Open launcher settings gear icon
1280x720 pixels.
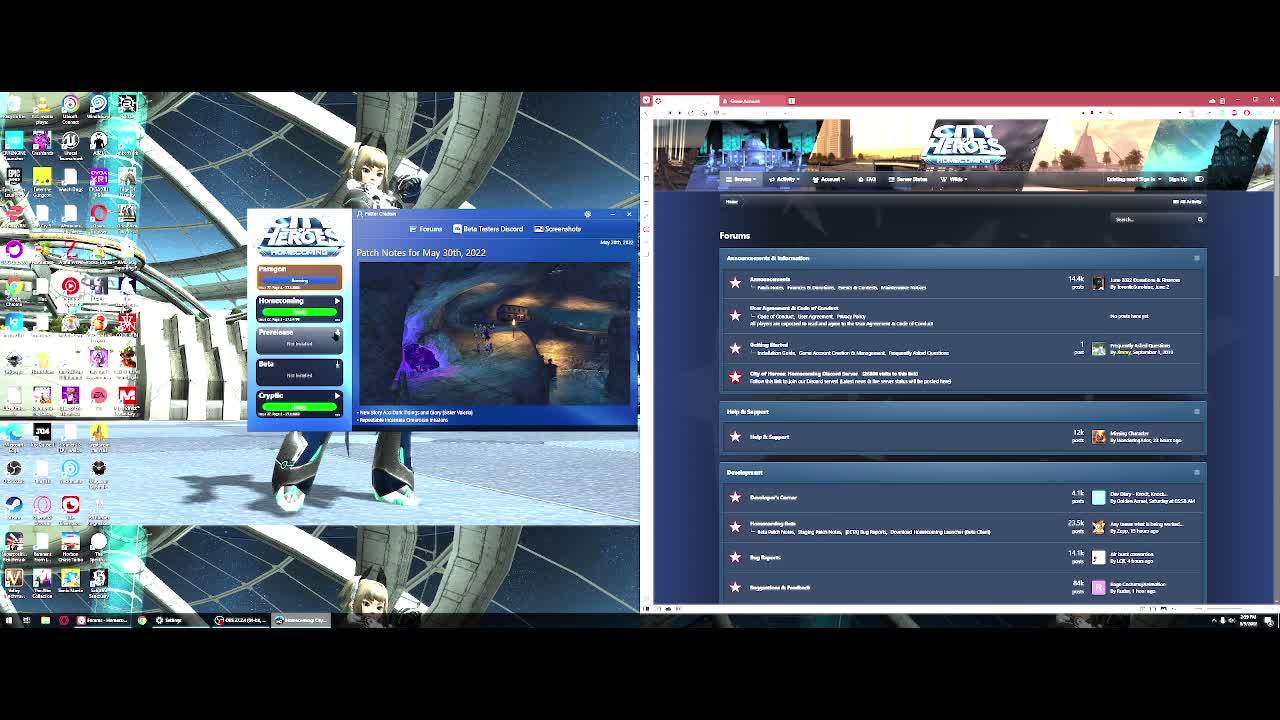click(x=587, y=214)
